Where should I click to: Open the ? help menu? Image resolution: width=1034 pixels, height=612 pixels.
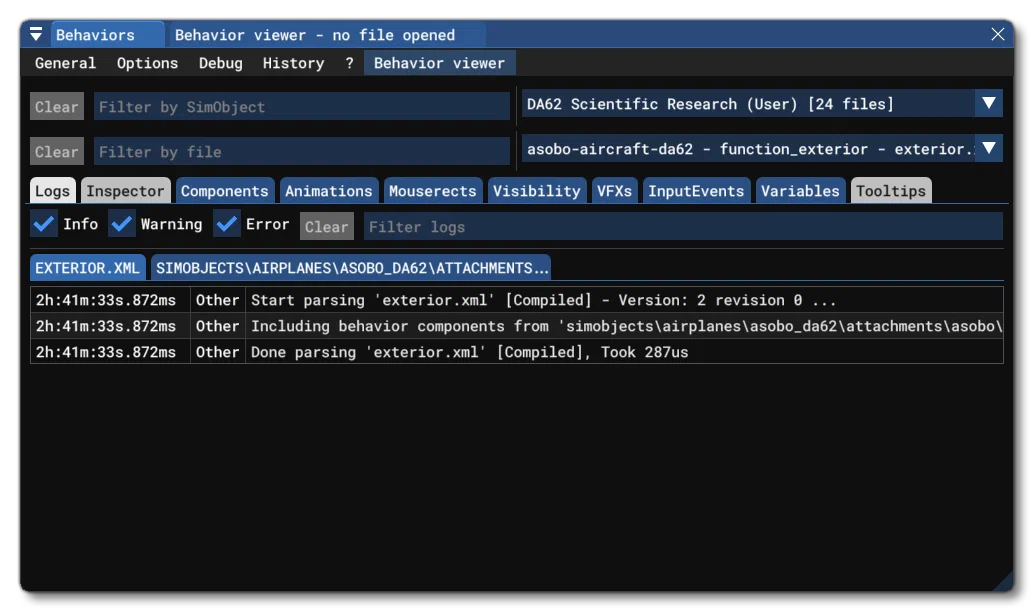349,63
